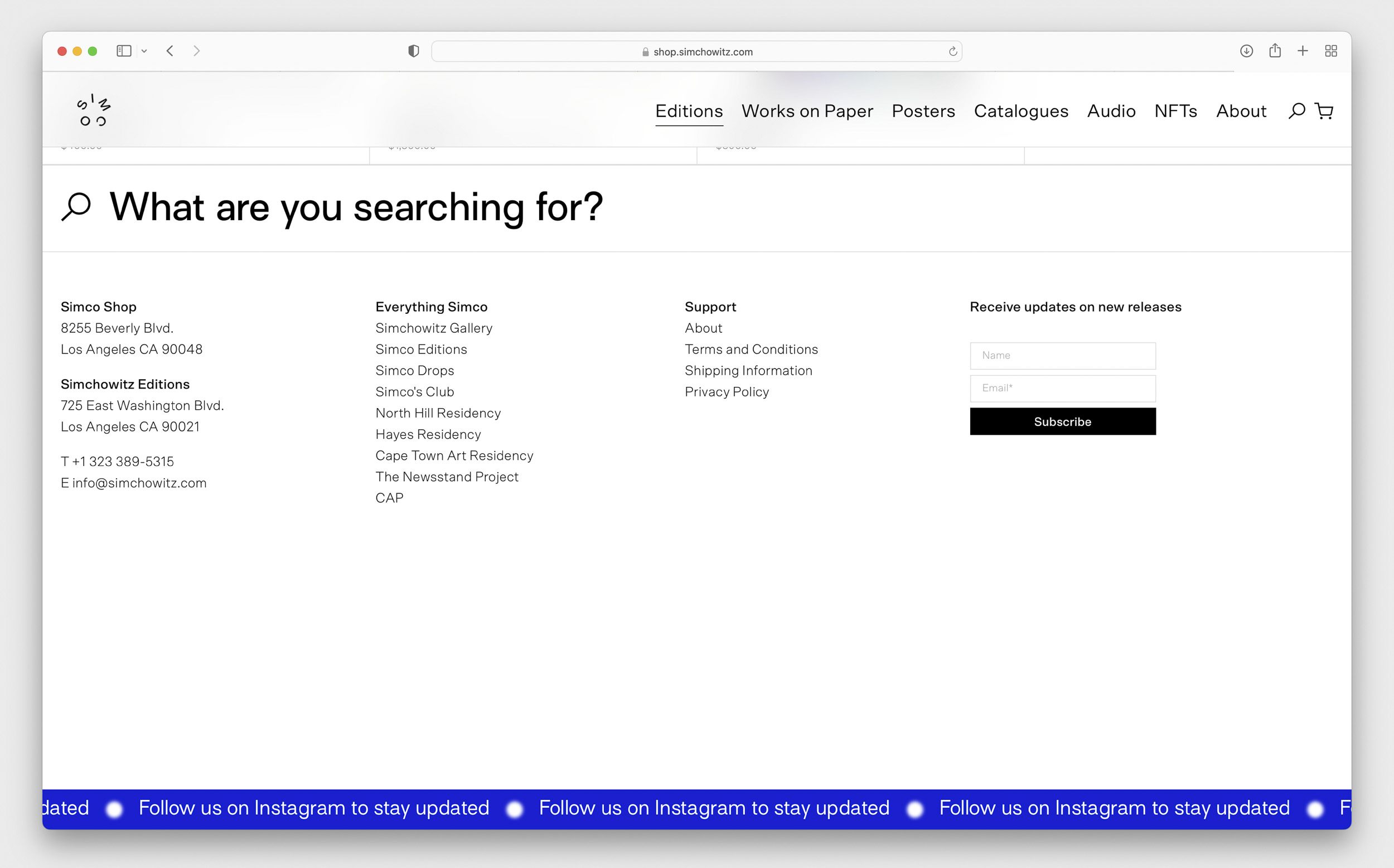Viewport: 1394px width, 868px height.
Task: Click the Simco logo icon
Action: pos(93,111)
